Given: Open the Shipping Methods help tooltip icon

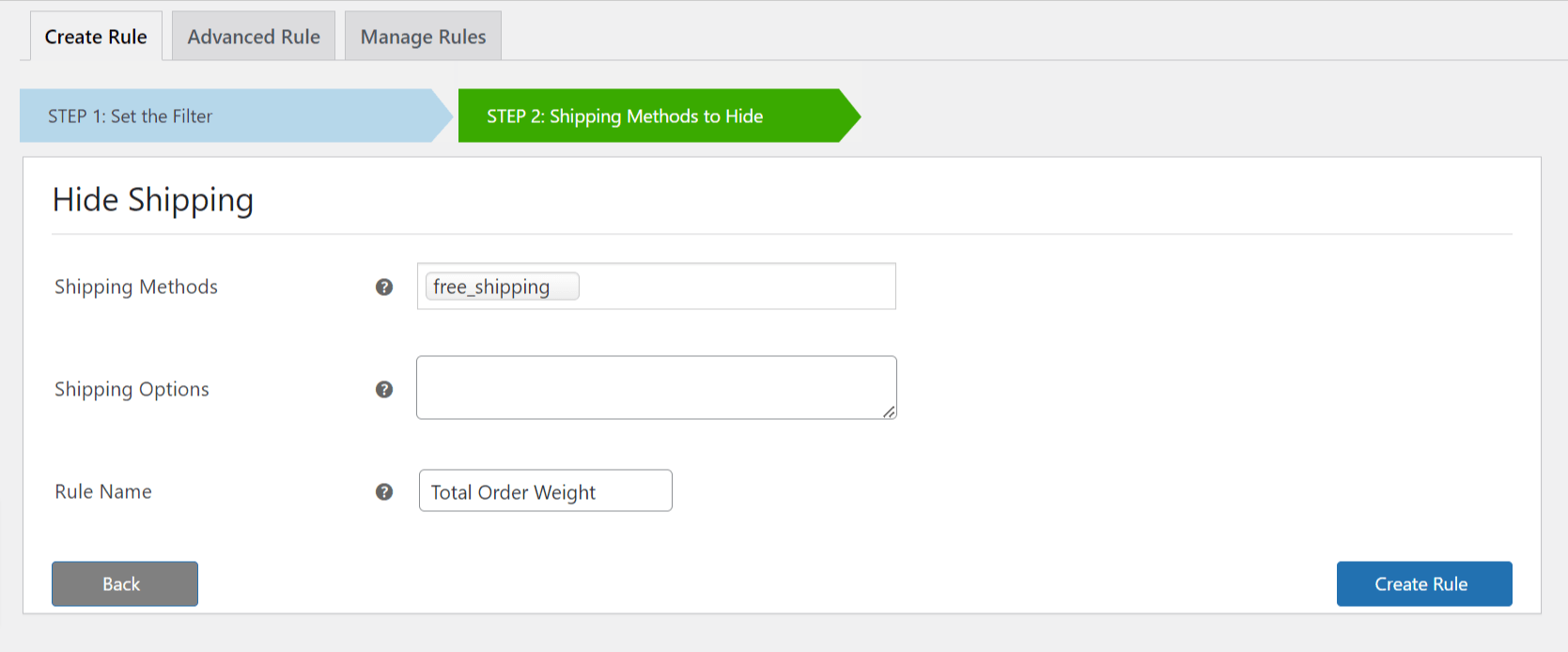Looking at the screenshot, I should (x=384, y=287).
